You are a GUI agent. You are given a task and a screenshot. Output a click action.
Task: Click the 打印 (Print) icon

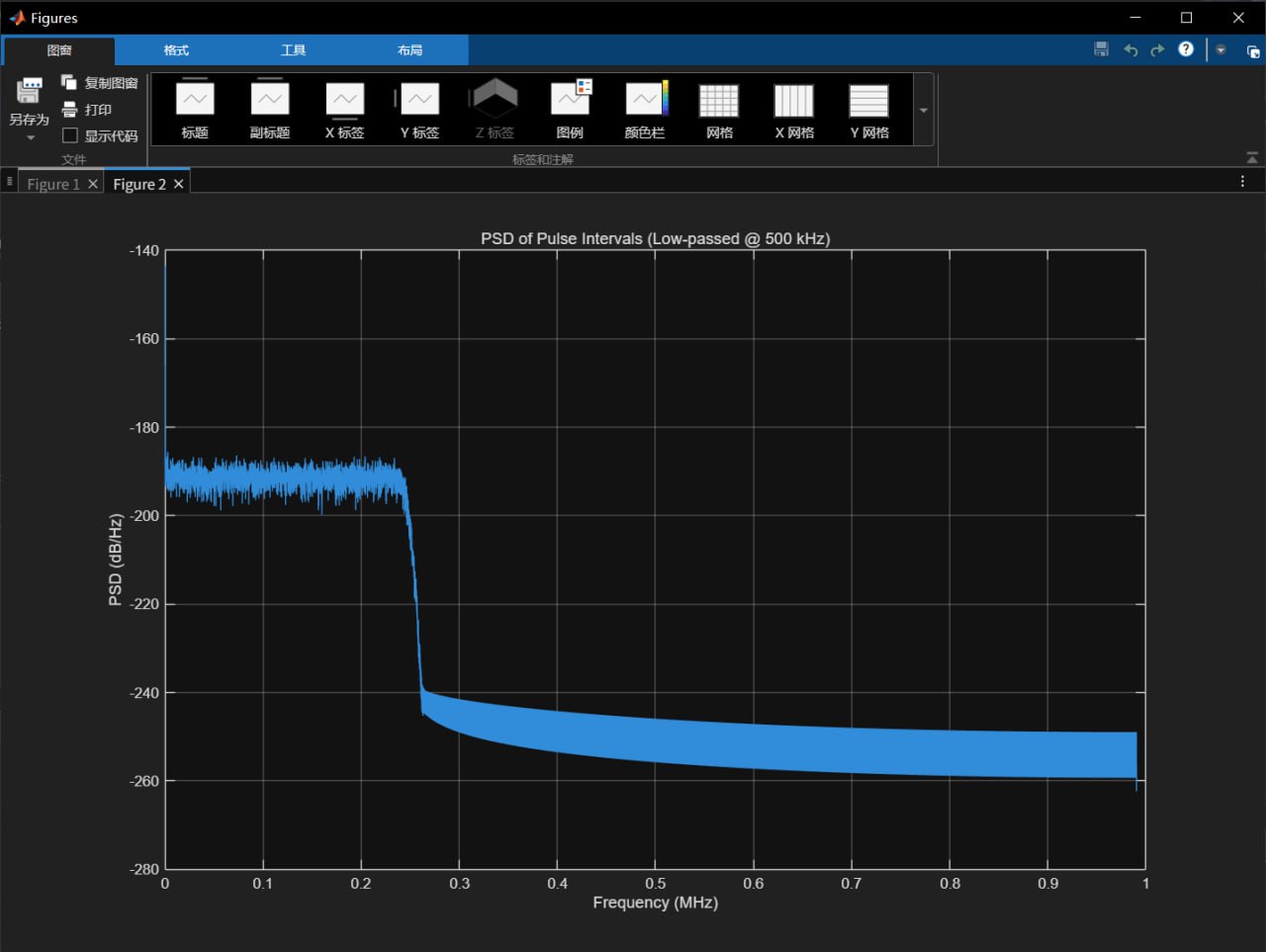[70, 110]
